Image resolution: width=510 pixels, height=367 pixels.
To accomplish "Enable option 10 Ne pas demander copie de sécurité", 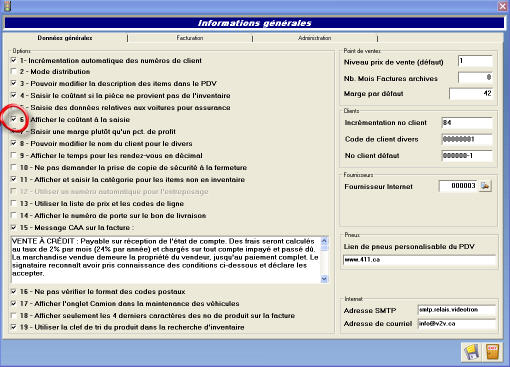I will coord(14,167).
